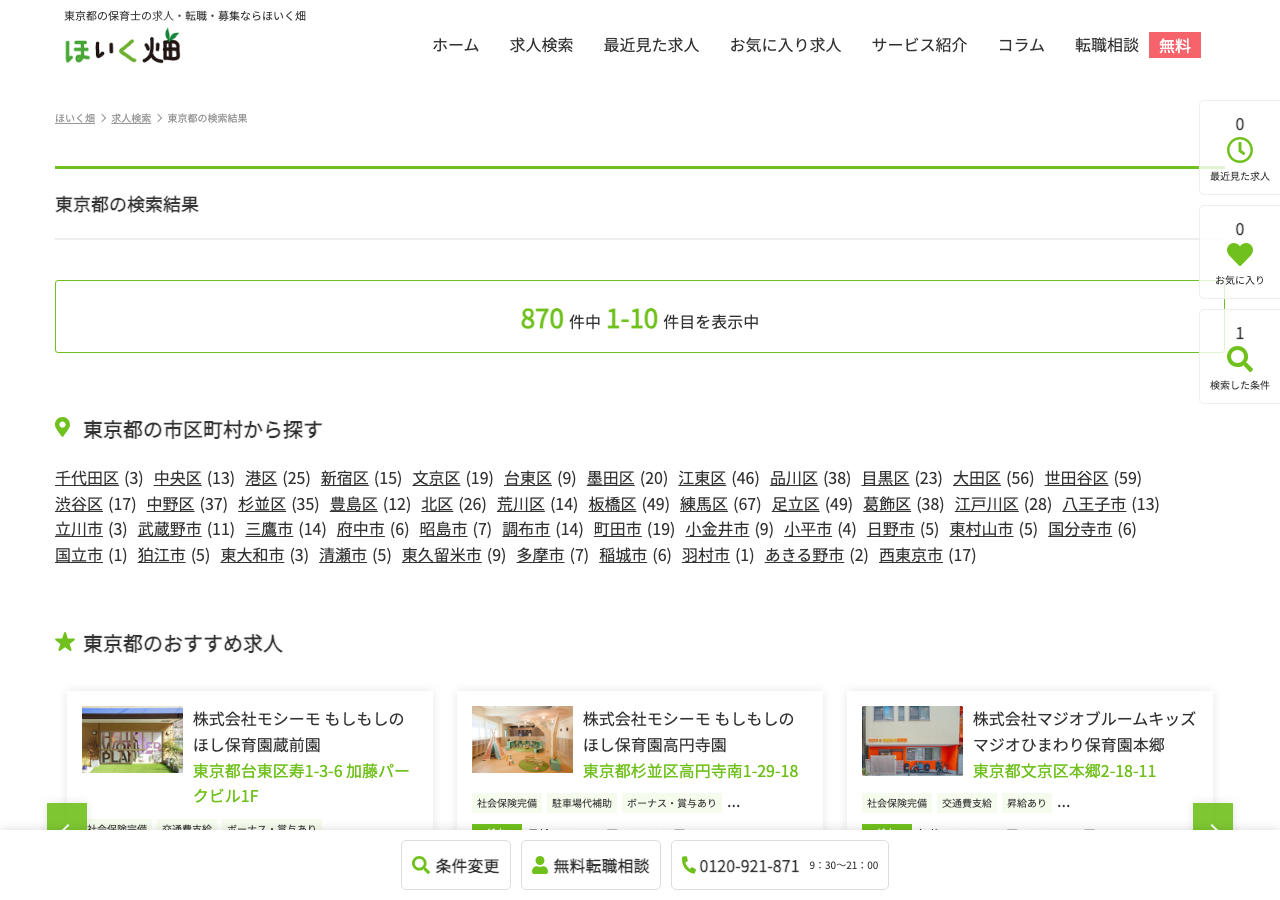Click the ほいく畑 breadcrumb link

(x=75, y=118)
